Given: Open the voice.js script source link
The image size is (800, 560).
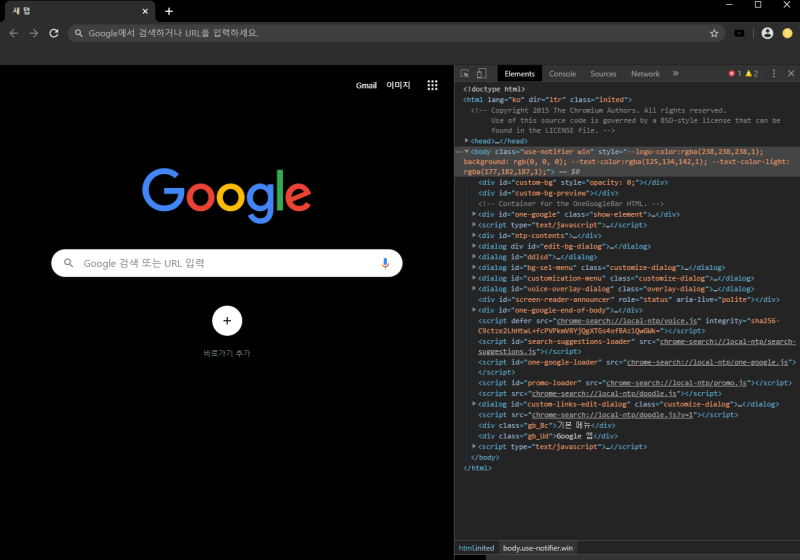Looking at the screenshot, I should [x=627, y=321].
